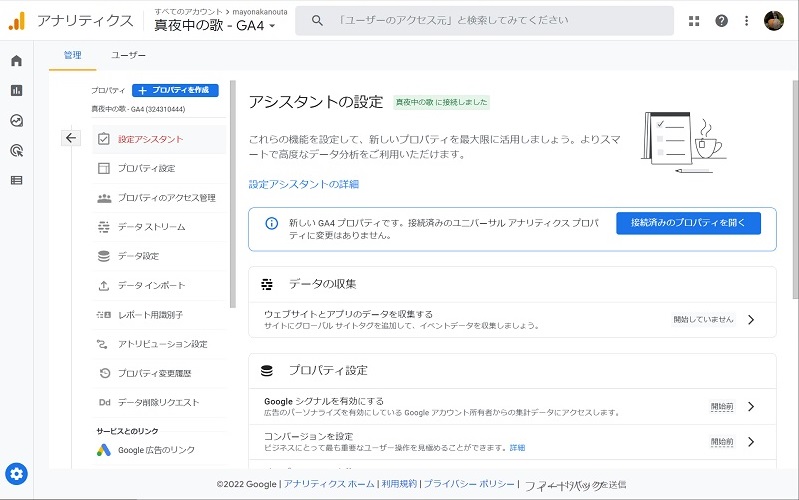This screenshot has height=500, width=799.
Task: Click the プロパティを作成 button
Action: tap(175, 90)
